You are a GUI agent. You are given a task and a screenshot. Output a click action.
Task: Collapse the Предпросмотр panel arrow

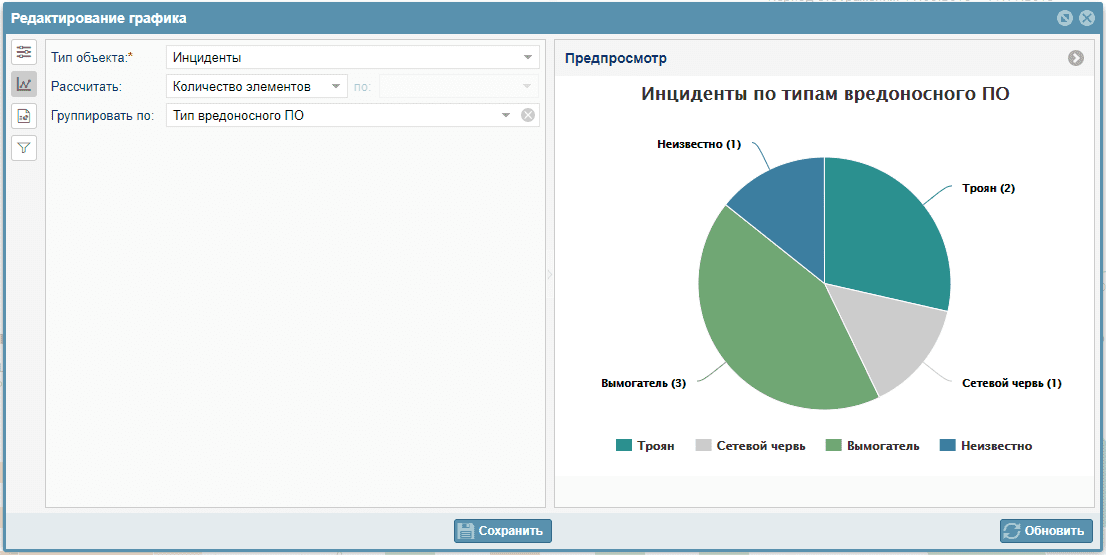(x=1076, y=59)
